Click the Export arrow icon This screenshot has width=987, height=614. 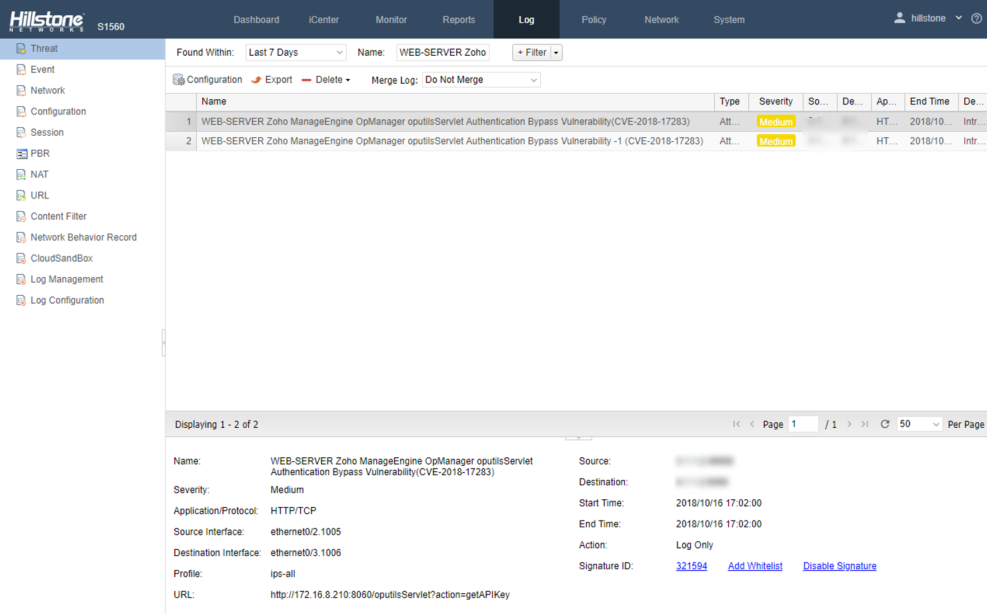tap(256, 80)
